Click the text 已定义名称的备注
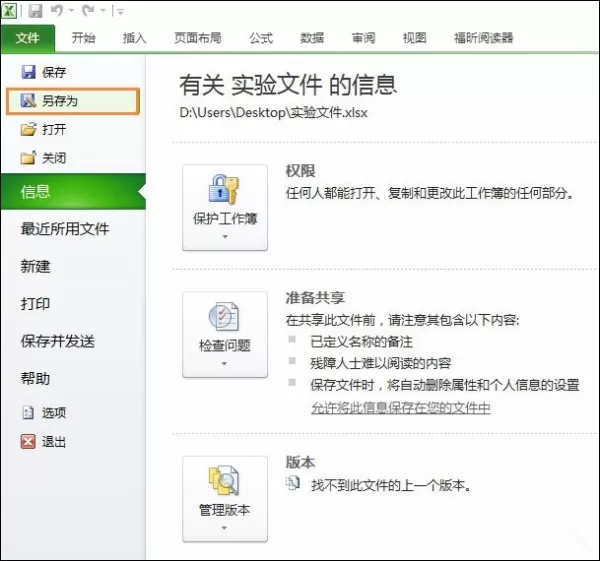Screen dimensions: 600x561 point(362,342)
